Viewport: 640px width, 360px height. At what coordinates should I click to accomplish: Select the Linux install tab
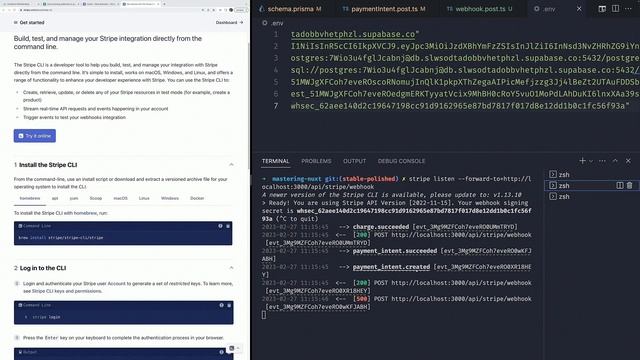(144, 198)
